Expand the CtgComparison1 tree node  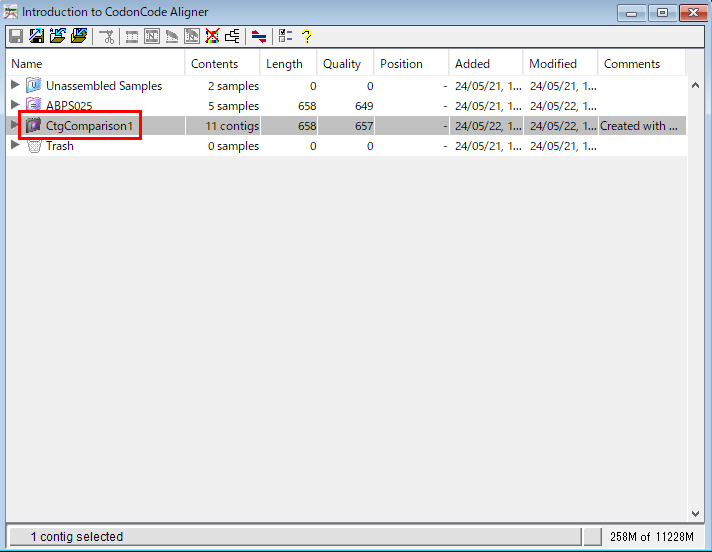(15, 126)
